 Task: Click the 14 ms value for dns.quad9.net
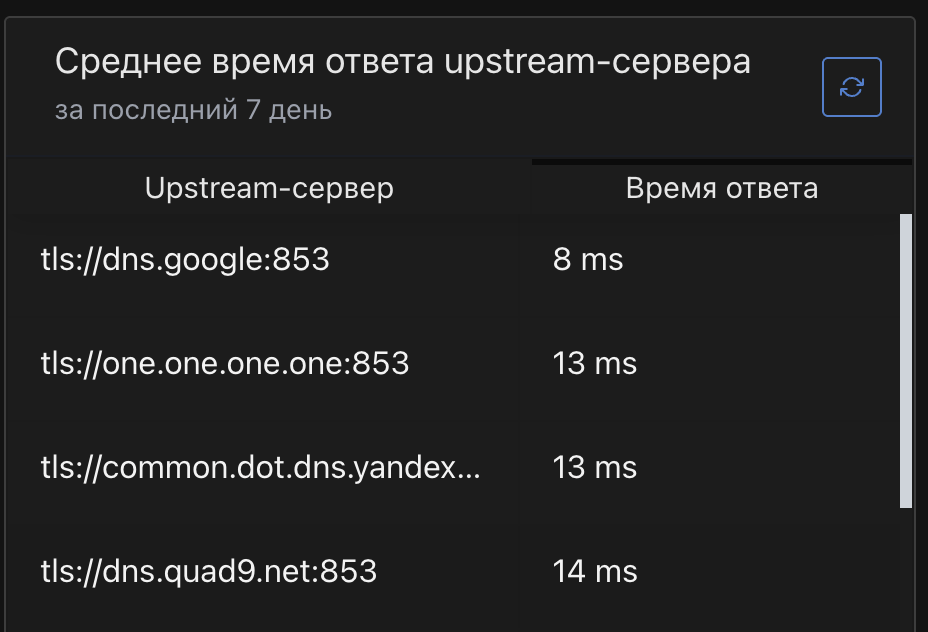point(596,571)
